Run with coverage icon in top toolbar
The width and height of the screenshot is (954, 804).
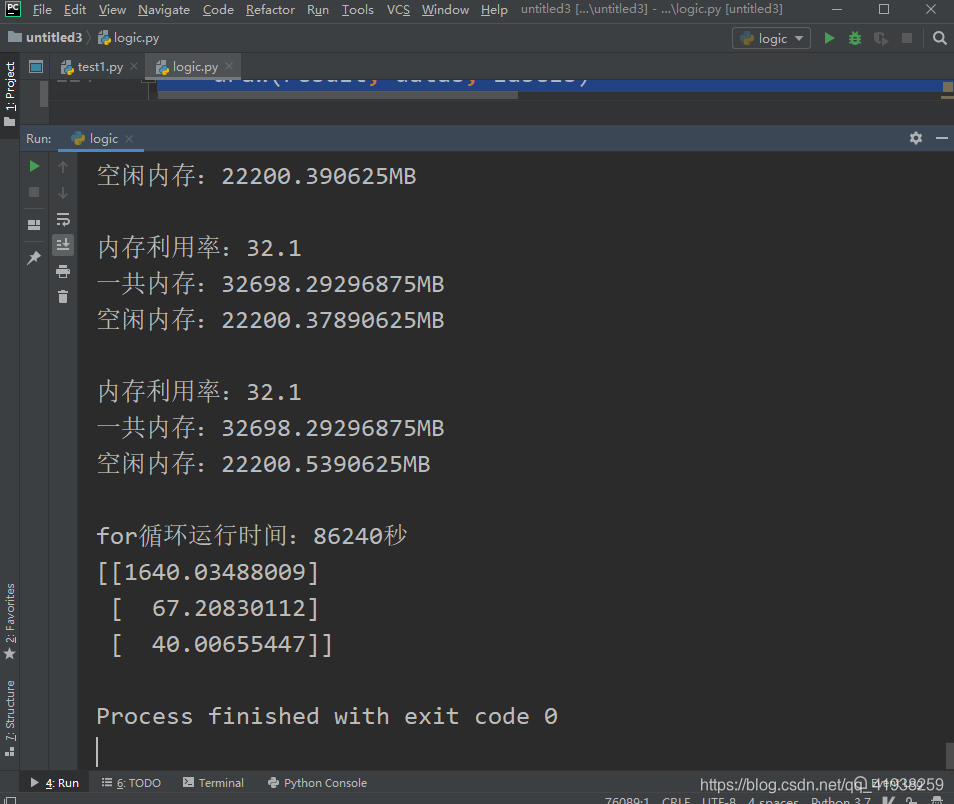coord(880,38)
